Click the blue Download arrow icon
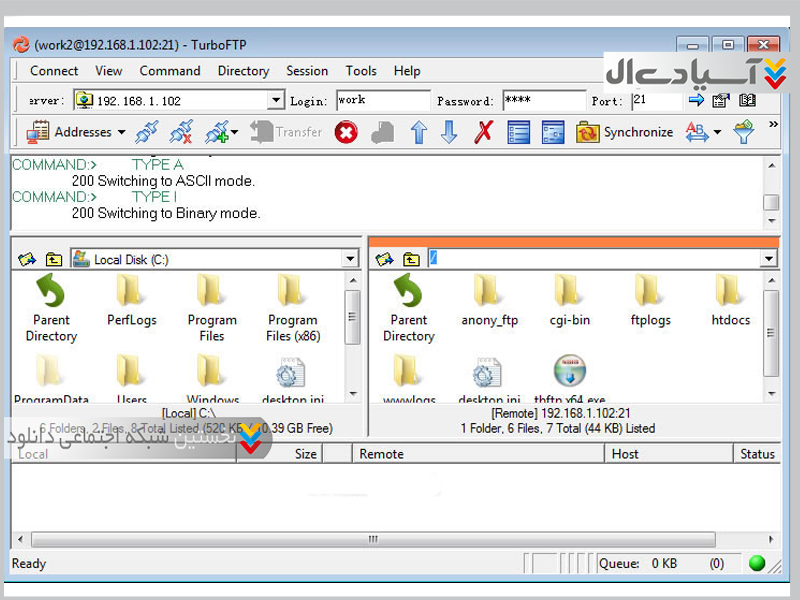The height and width of the screenshot is (600, 800). [x=450, y=132]
